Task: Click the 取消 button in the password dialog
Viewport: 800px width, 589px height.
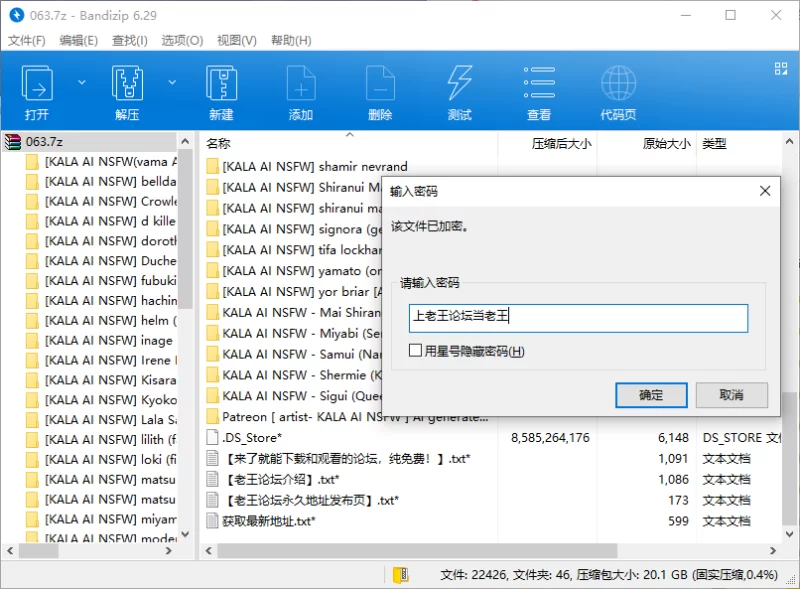Action: tap(731, 395)
